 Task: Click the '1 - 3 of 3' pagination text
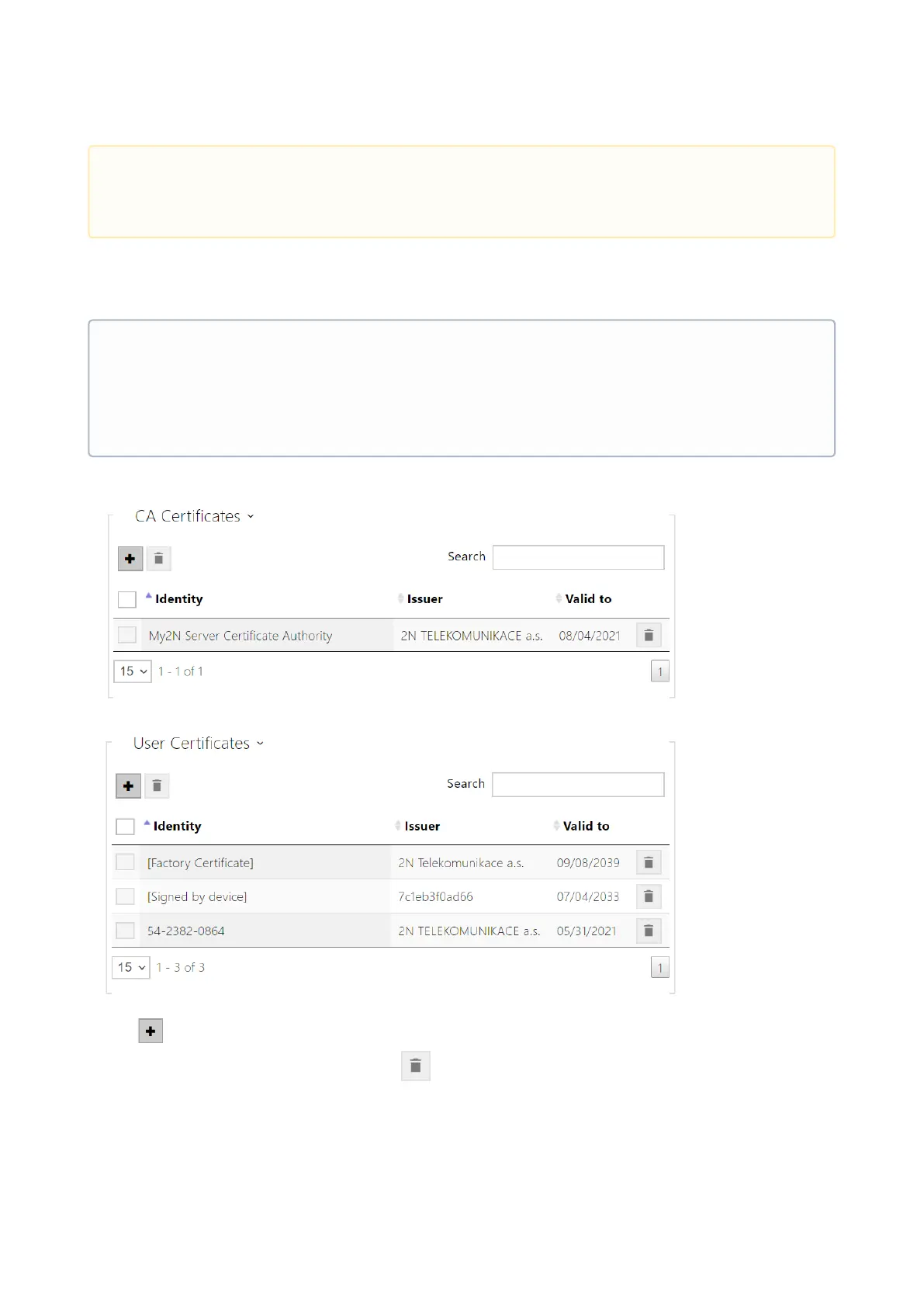click(x=180, y=968)
